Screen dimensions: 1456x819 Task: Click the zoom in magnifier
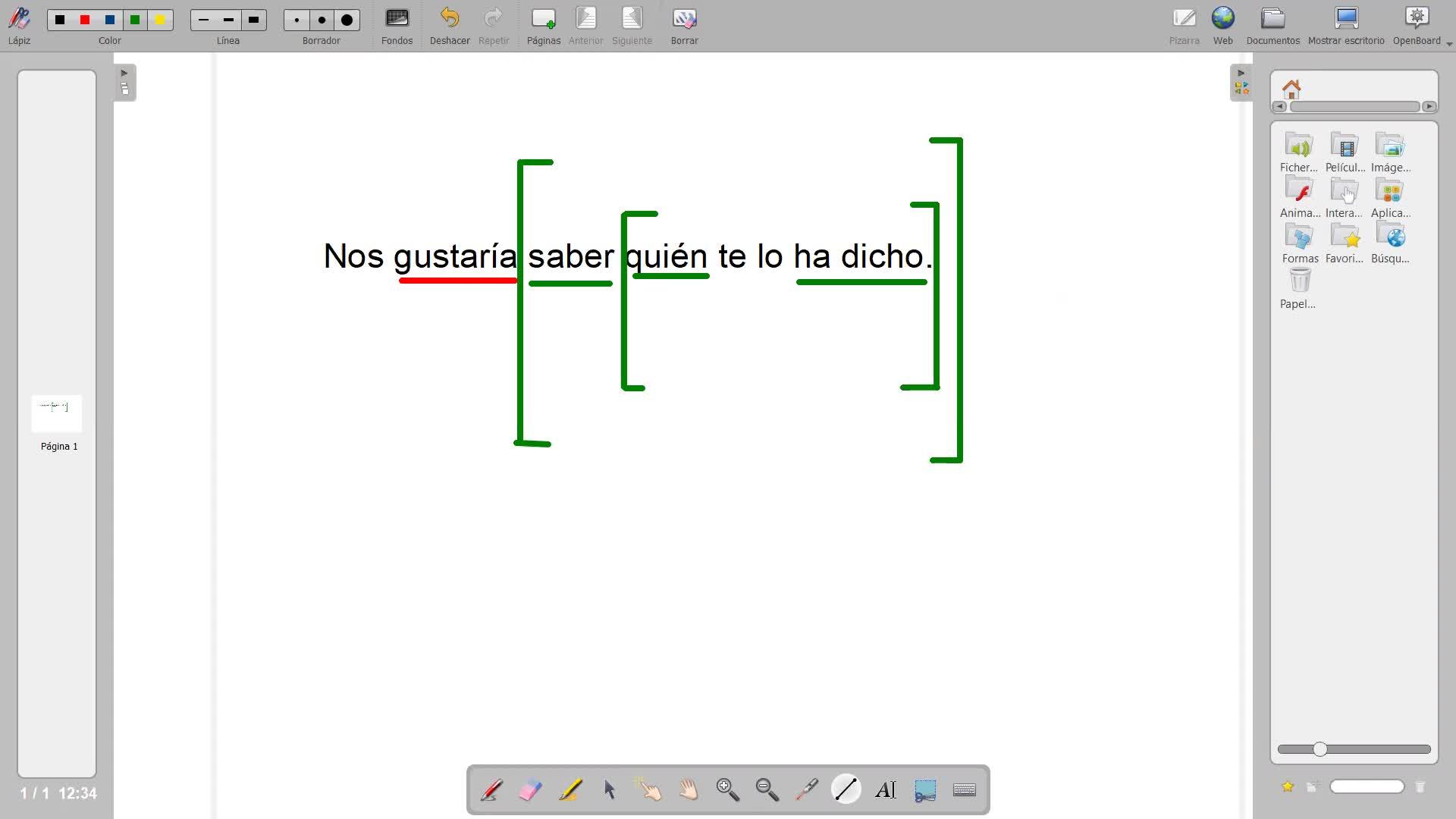tap(728, 790)
